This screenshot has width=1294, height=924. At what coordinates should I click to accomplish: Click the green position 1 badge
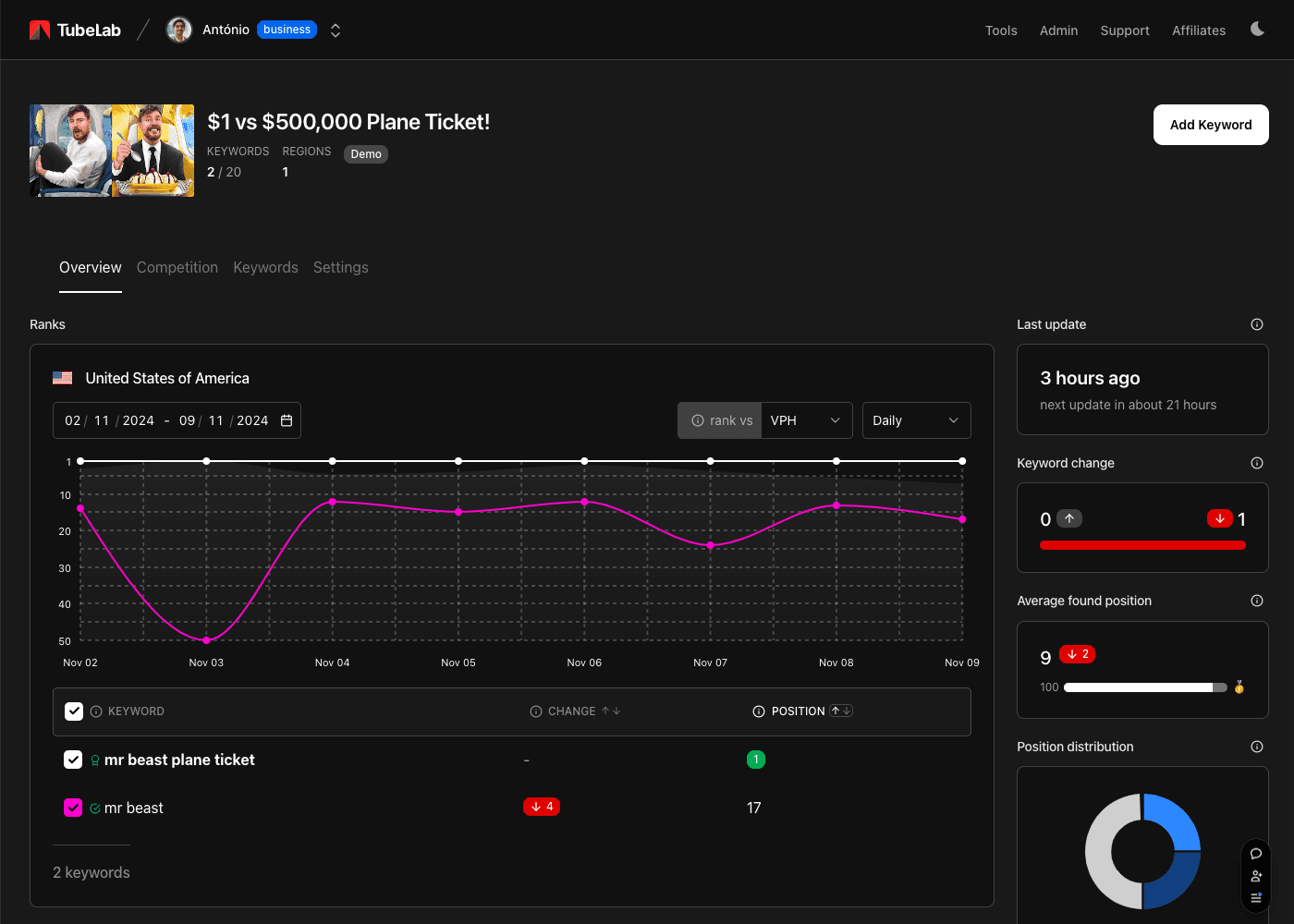pos(756,760)
